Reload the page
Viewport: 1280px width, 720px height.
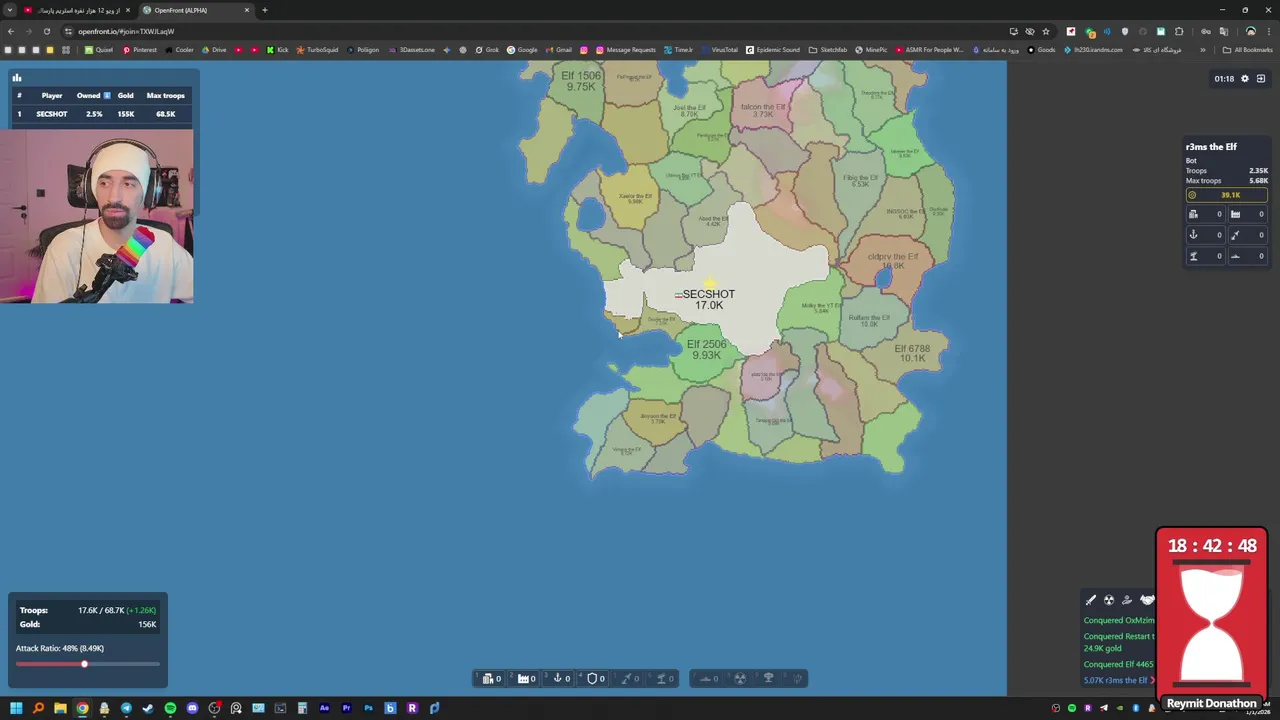click(46, 31)
